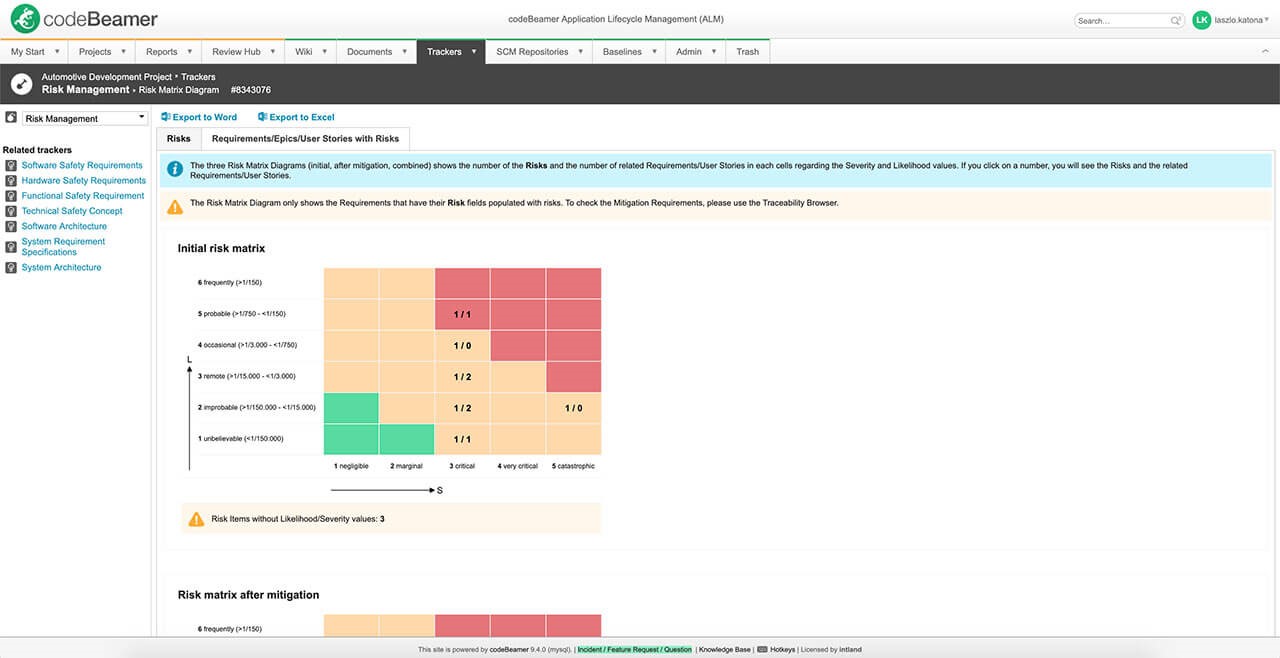Screen dimensions: 1280x658
Task: Click the 'Initial risk matrix' heading
Action: pyautogui.click(x=221, y=248)
